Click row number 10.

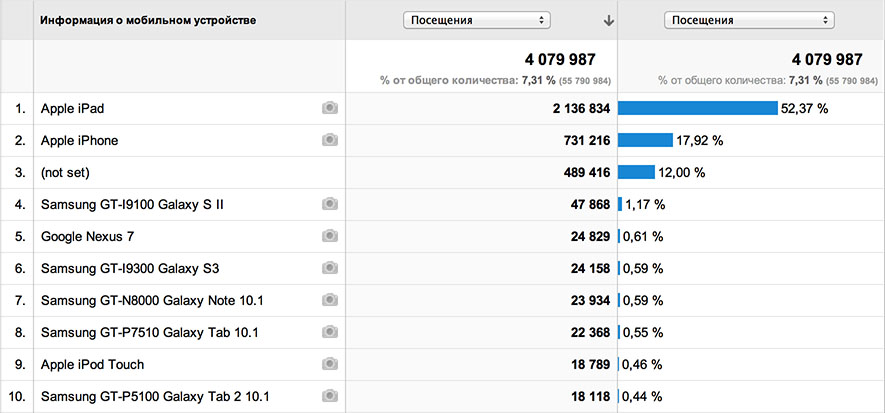(x=17, y=397)
